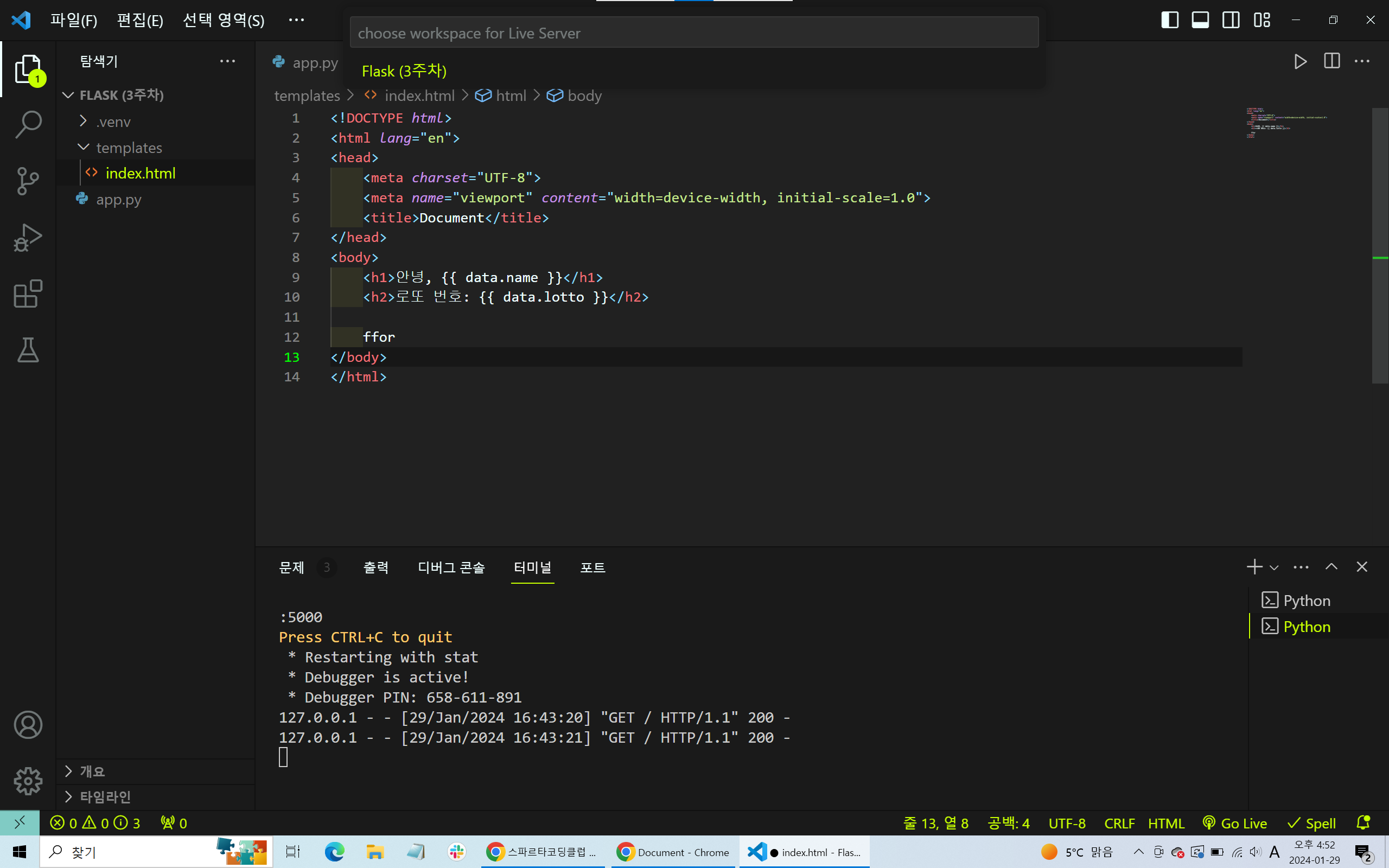Open the Explorer view in activity bar
The width and height of the screenshot is (1389, 868).
pos(28,69)
